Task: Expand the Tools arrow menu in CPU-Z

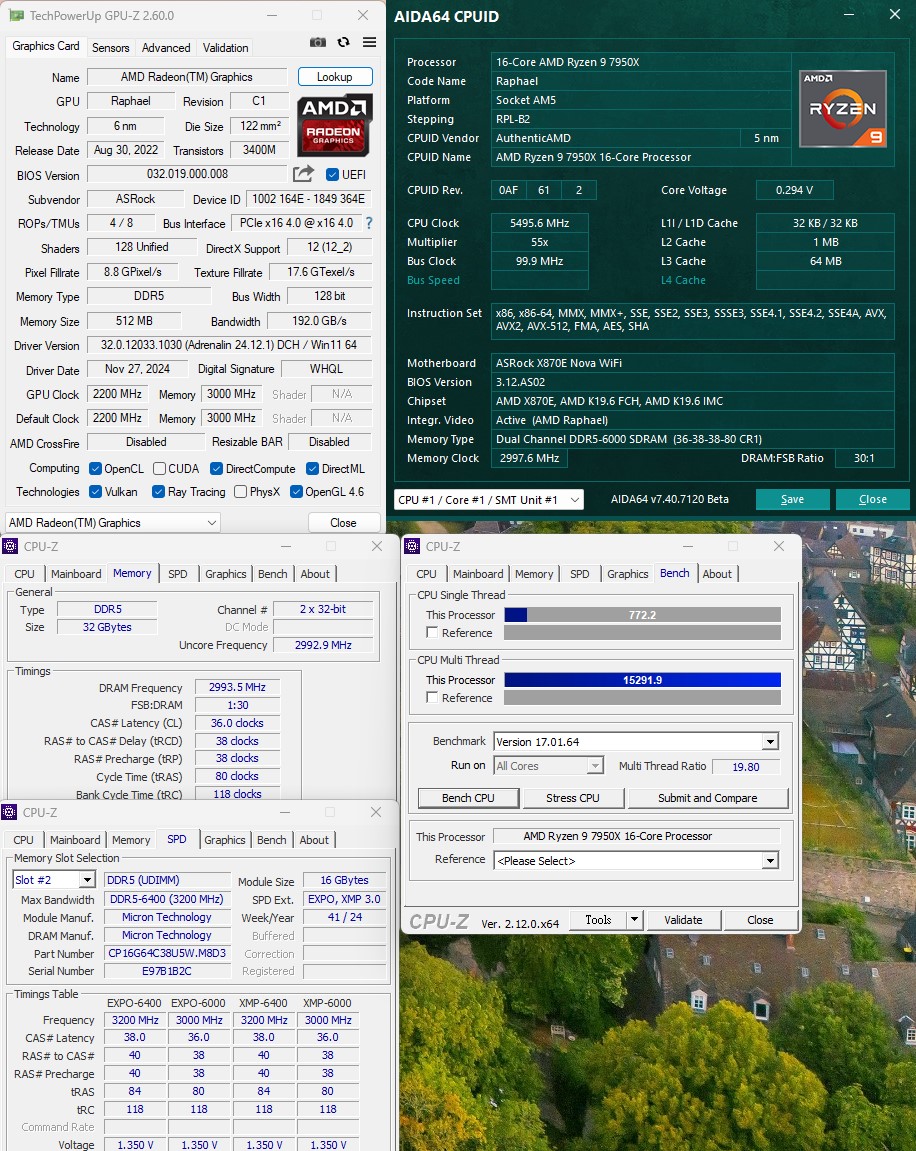Action: (635, 920)
